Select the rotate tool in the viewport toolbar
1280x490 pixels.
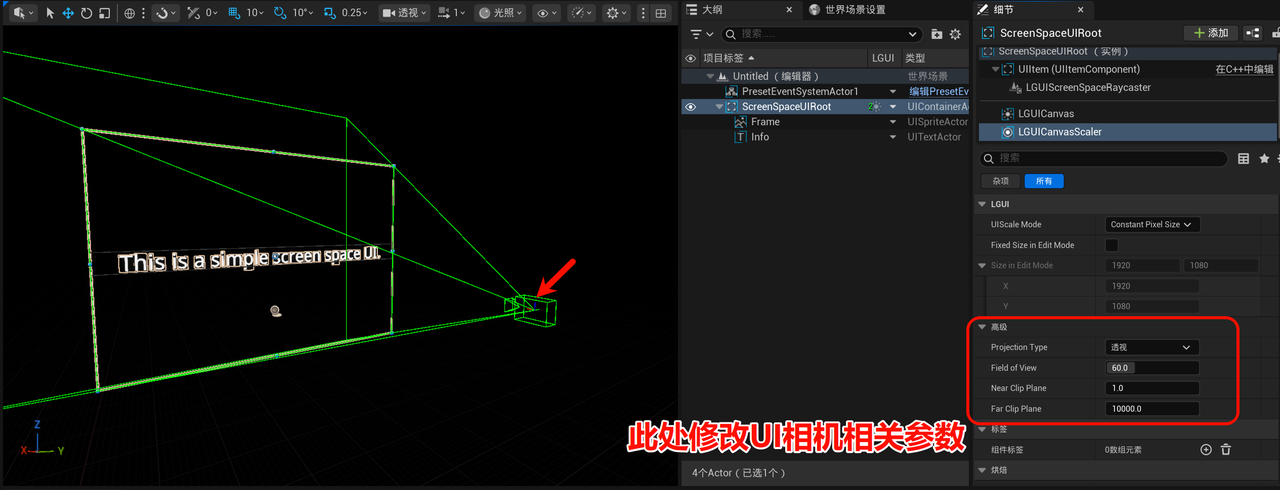pos(86,13)
